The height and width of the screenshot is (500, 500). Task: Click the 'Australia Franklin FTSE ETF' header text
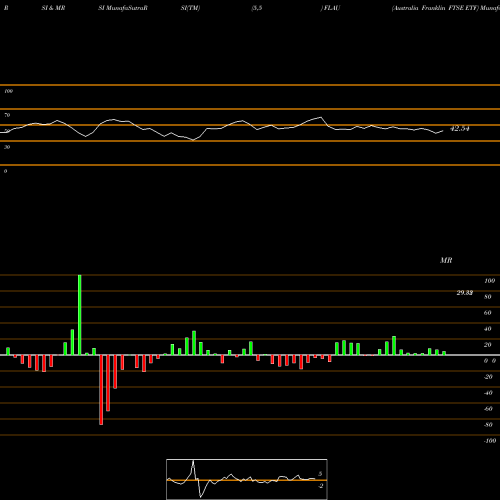tap(435, 8)
